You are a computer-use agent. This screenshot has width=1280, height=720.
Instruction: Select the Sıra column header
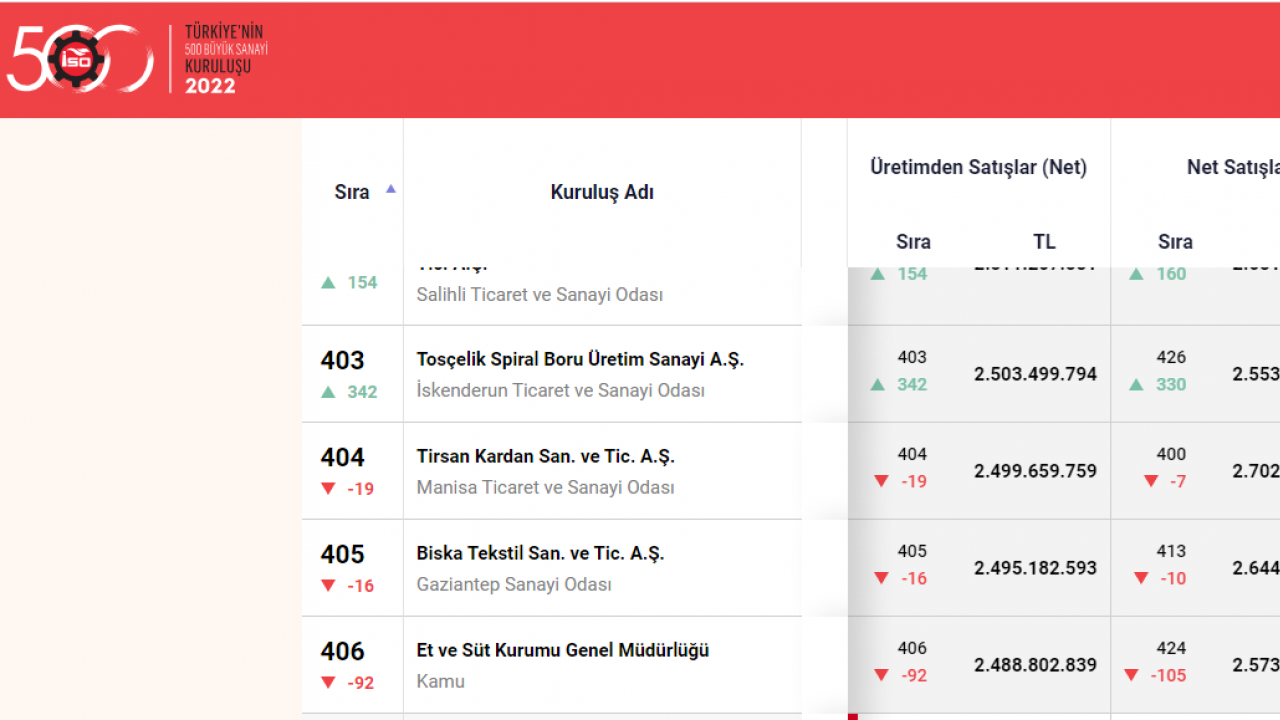352,192
